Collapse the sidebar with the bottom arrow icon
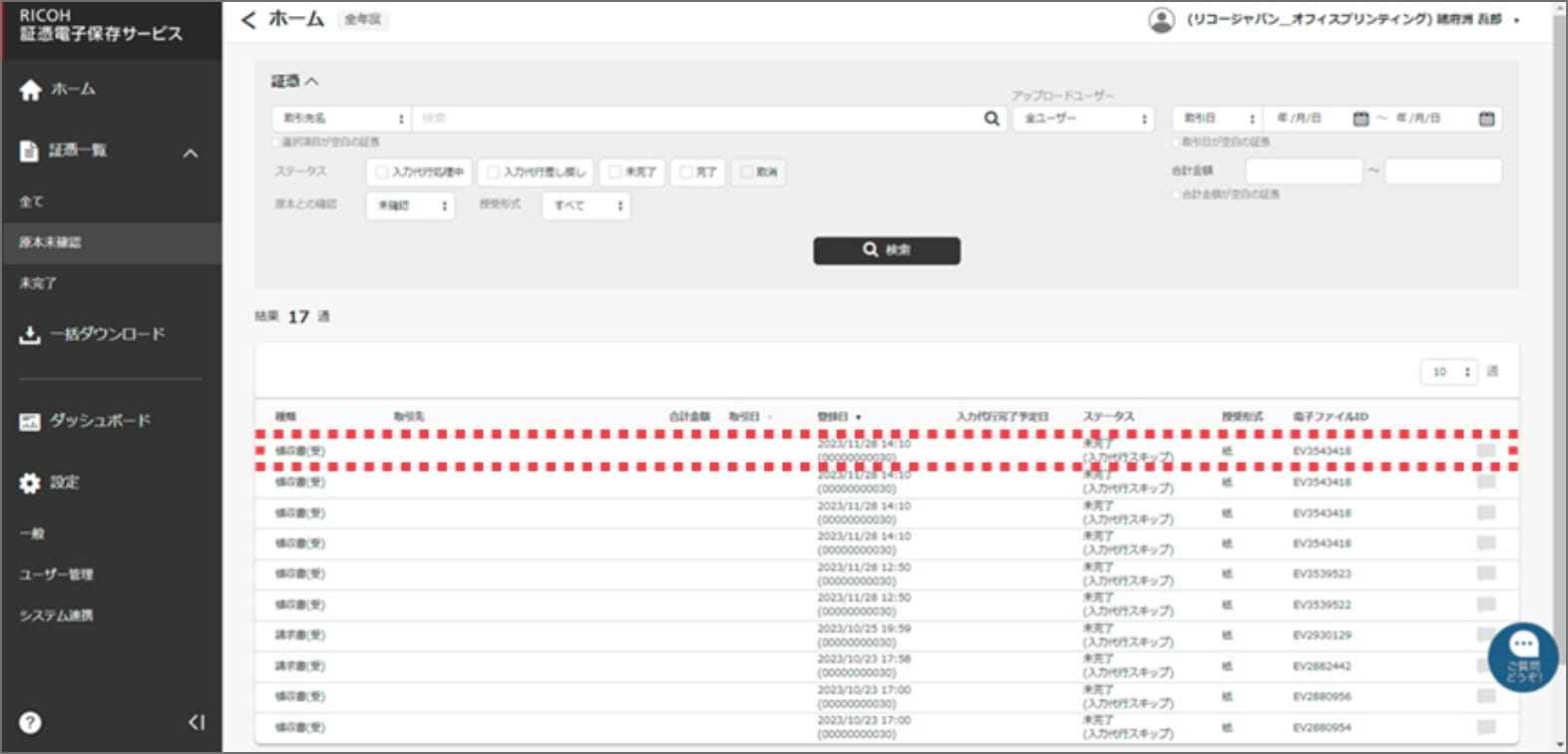1568x754 pixels. coord(196,722)
